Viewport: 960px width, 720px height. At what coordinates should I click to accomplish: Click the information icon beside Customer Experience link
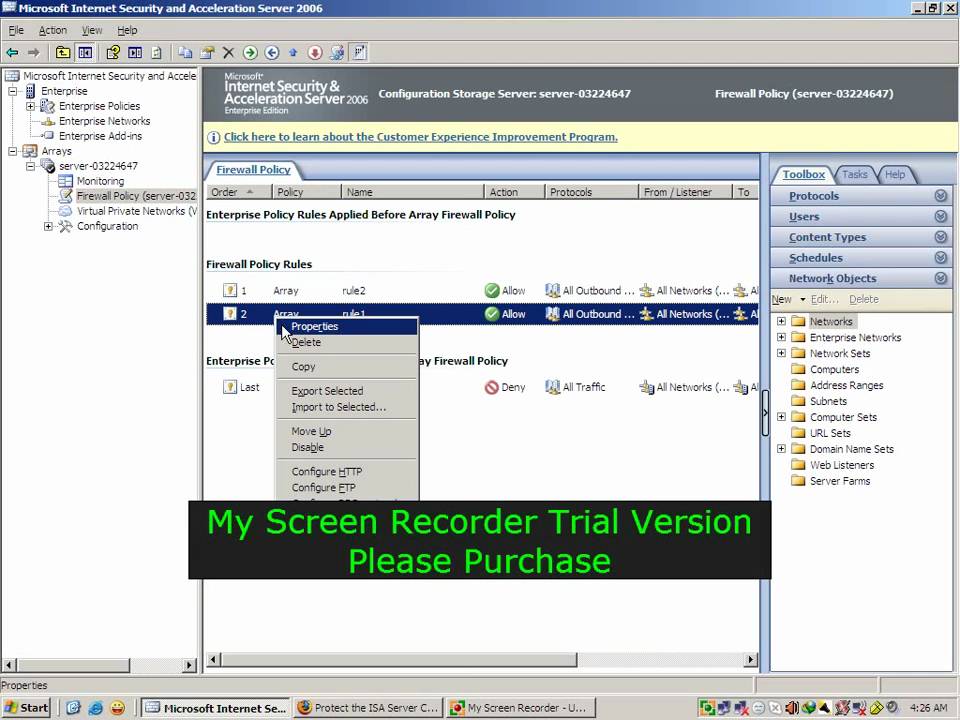coord(213,137)
